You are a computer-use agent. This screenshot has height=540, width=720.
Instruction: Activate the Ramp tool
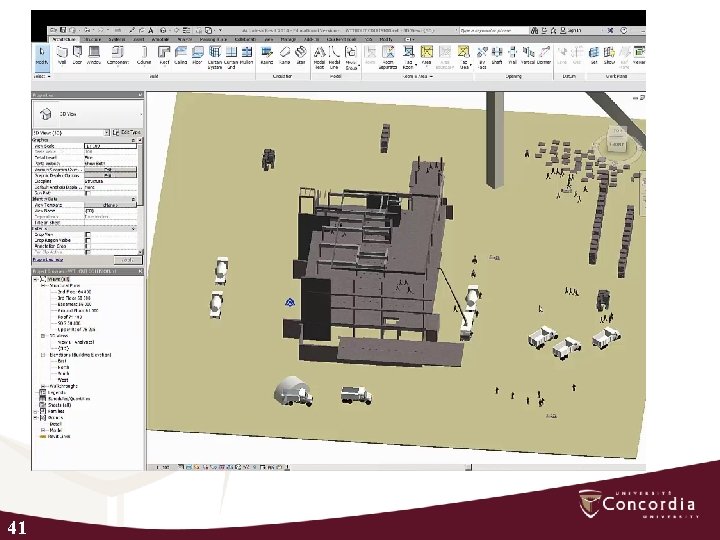tap(285, 56)
